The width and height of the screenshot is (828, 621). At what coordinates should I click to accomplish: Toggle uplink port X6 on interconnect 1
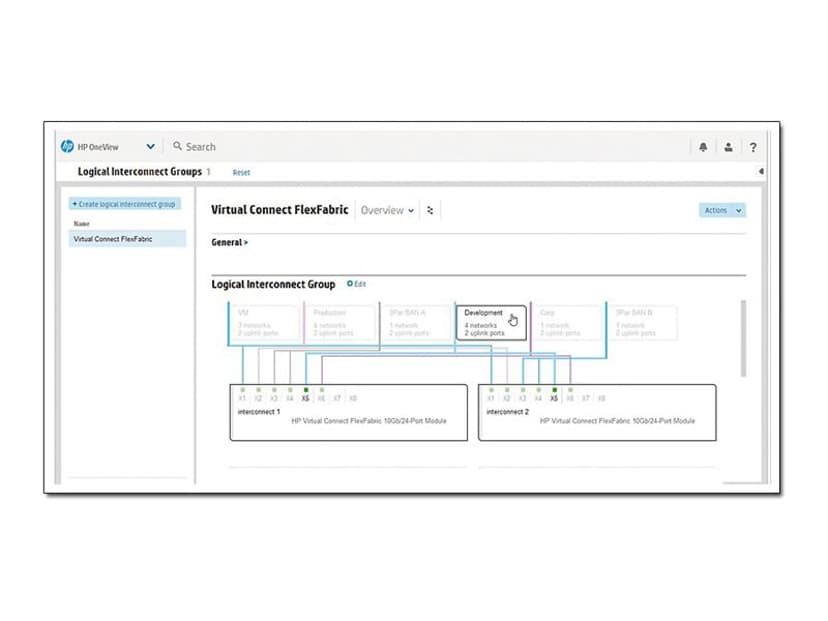pos(322,390)
